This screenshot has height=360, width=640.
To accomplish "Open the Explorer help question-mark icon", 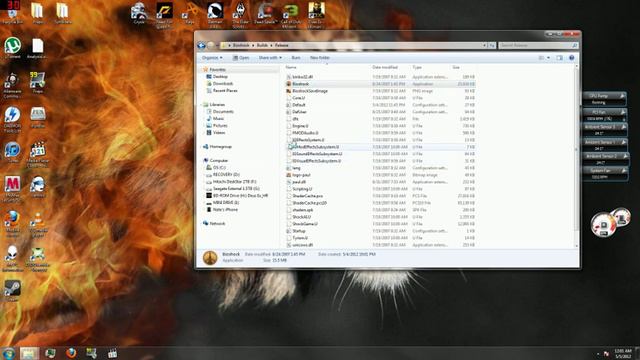I will pyautogui.click(x=571, y=58).
